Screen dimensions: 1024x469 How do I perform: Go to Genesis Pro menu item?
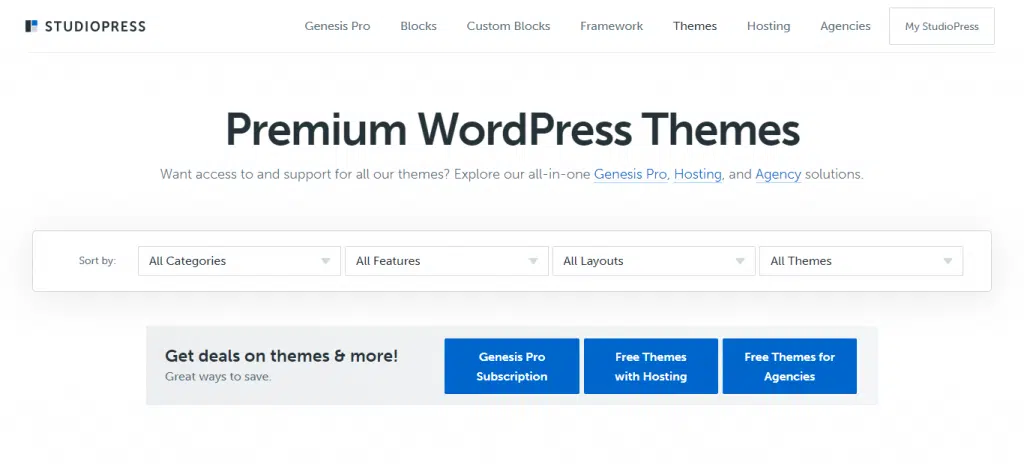pos(337,26)
